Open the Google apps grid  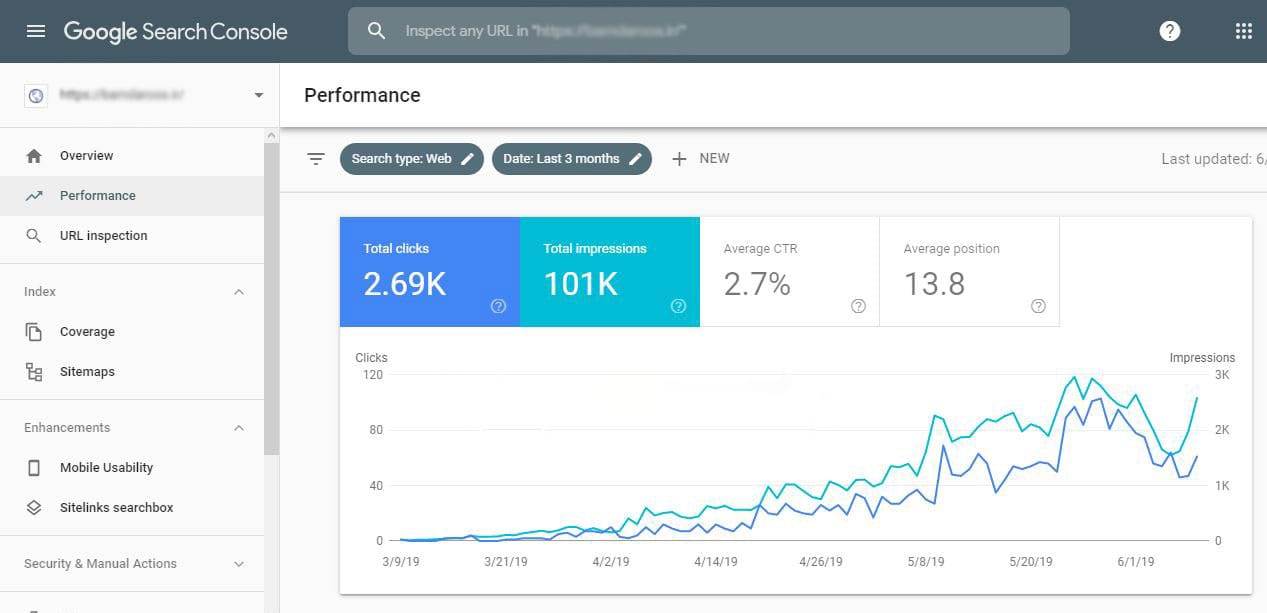(x=1243, y=31)
